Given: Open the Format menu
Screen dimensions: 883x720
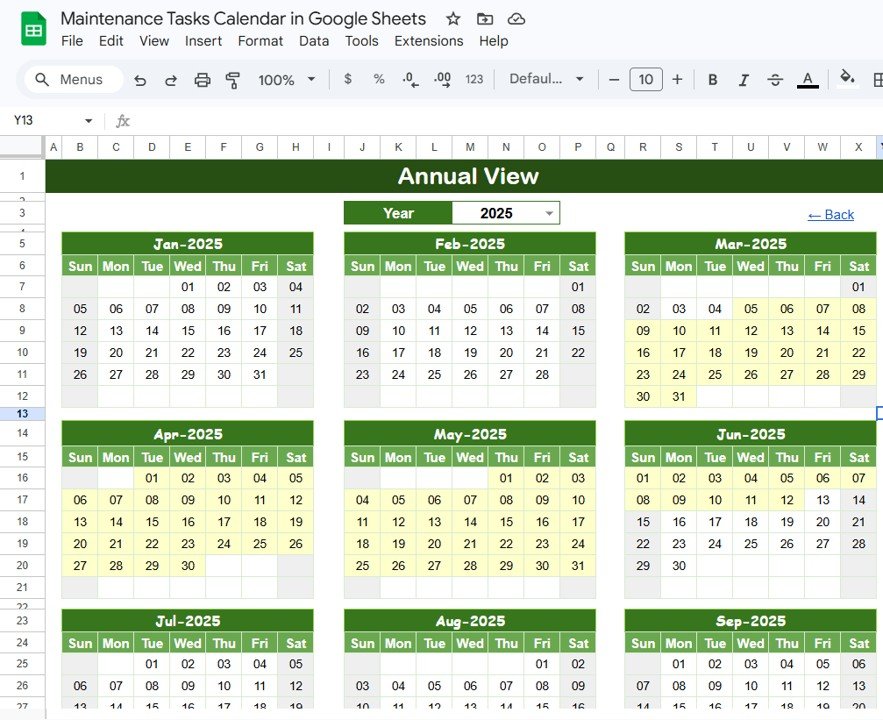Looking at the screenshot, I should (260, 41).
